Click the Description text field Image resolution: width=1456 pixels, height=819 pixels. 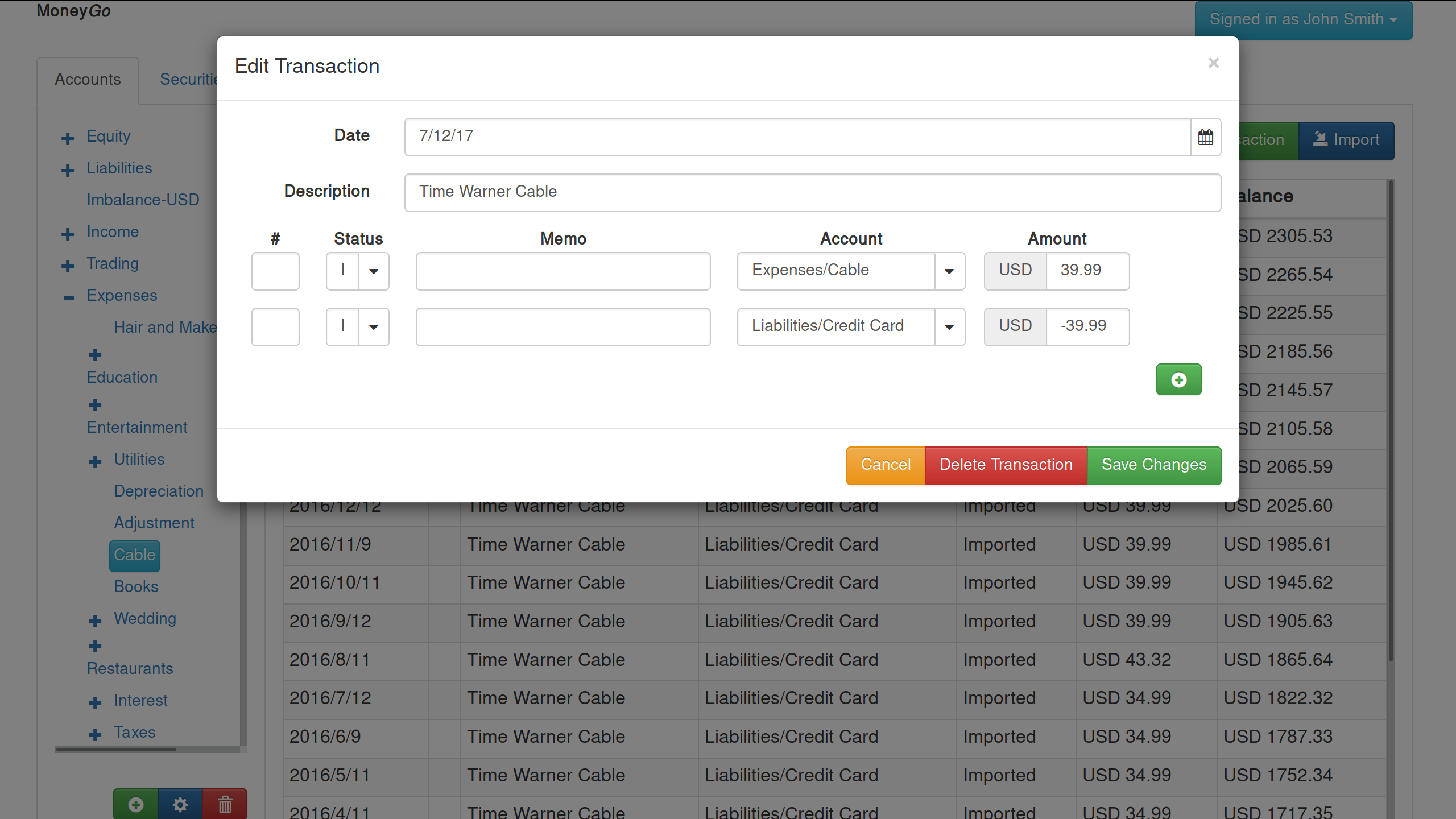[x=812, y=192]
